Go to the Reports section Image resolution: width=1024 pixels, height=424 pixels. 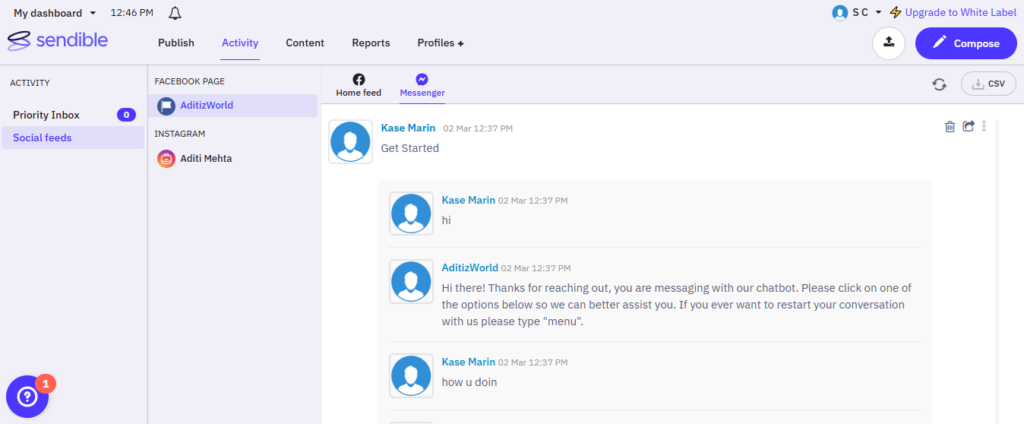point(371,43)
